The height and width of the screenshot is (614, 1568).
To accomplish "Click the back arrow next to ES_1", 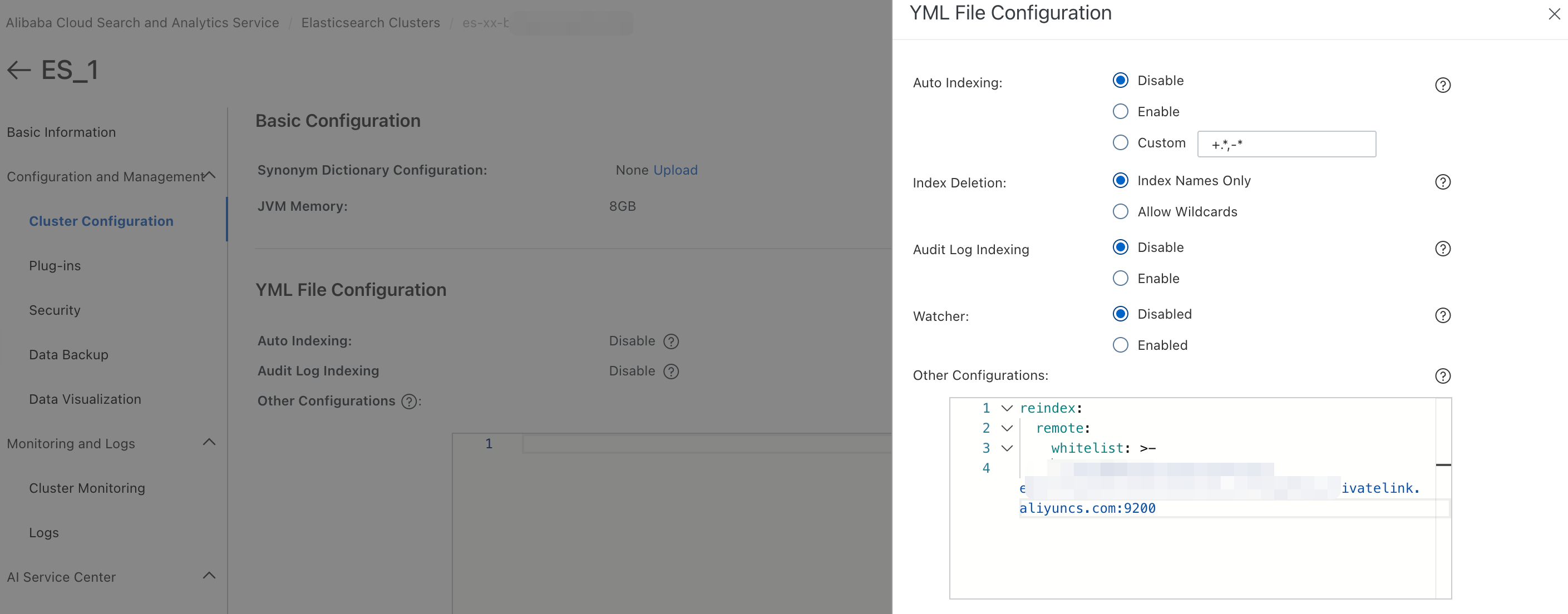I will pyautogui.click(x=19, y=71).
